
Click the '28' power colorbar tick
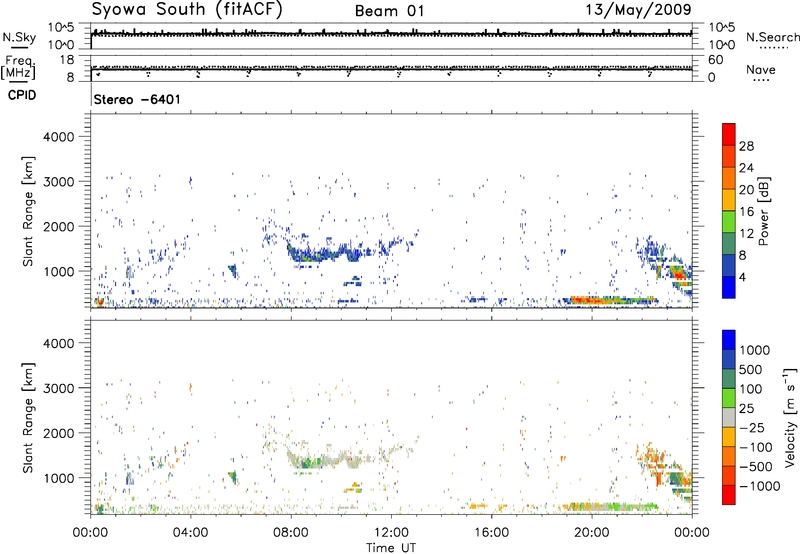746,146
